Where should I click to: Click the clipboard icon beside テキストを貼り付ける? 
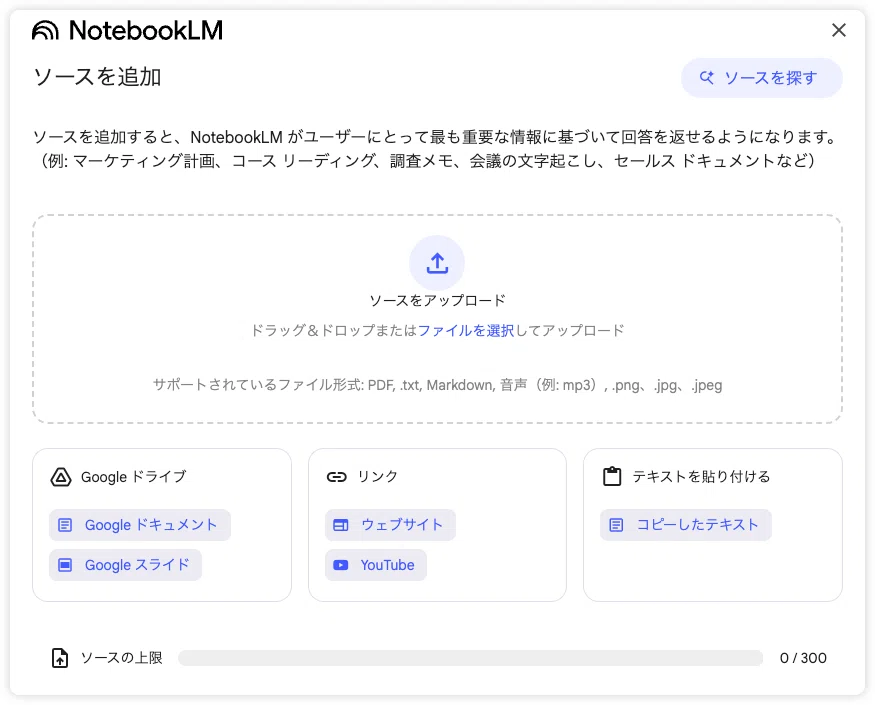point(612,477)
